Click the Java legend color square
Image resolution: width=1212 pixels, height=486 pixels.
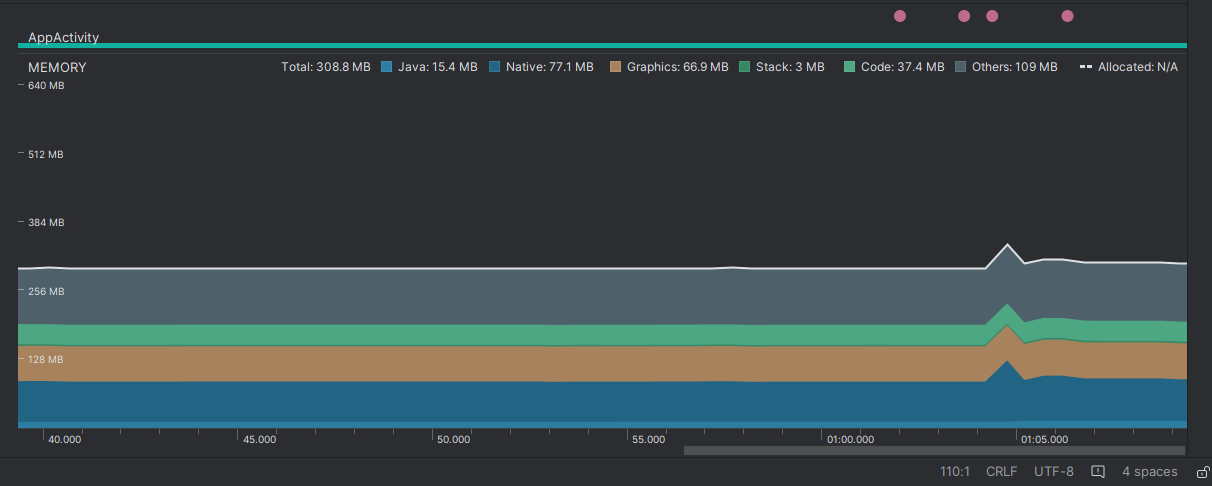point(387,67)
